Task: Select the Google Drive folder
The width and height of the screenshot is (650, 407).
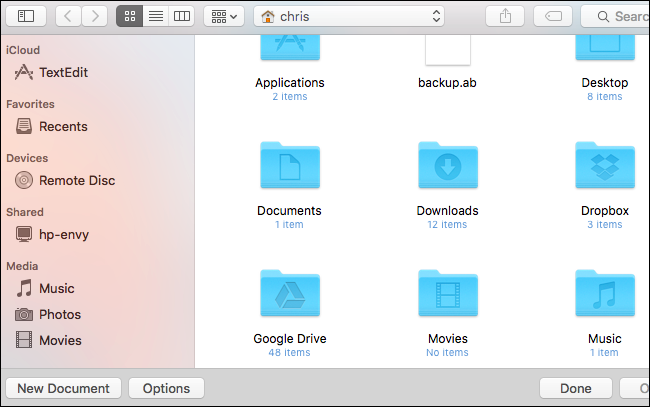Action: pos(289,295)
